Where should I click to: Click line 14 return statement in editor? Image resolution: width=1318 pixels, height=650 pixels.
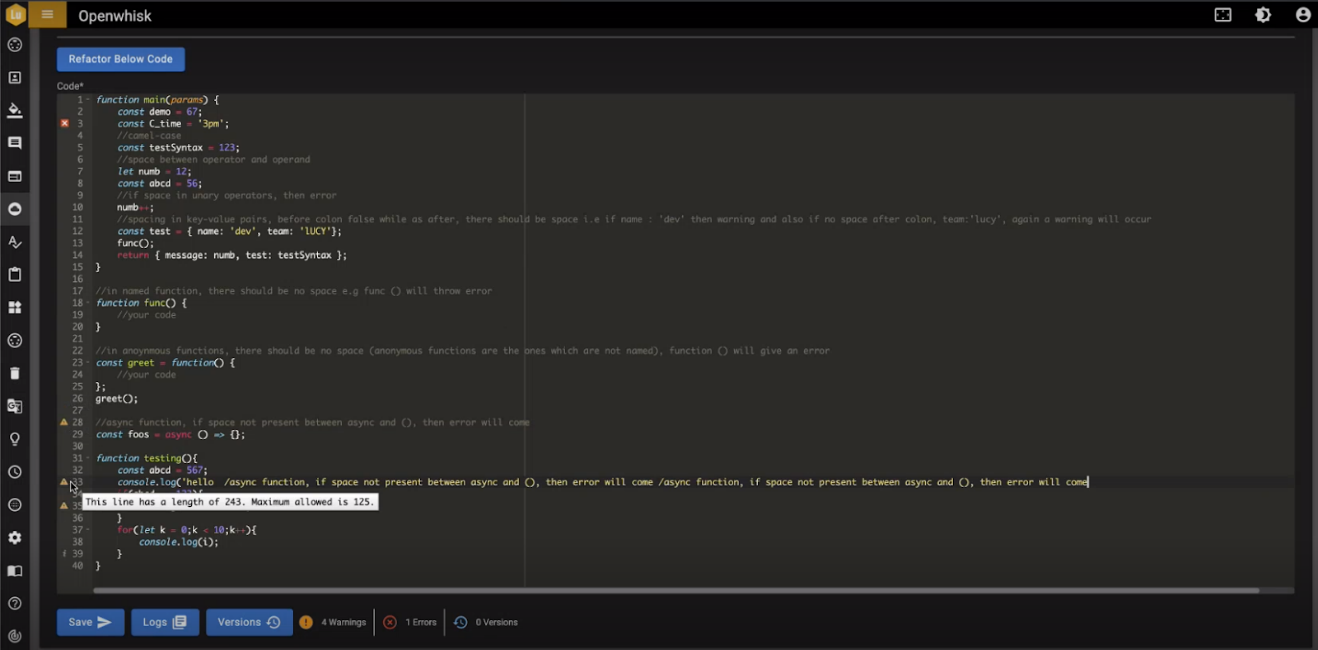pyautogui.click(x=232, y=255)
